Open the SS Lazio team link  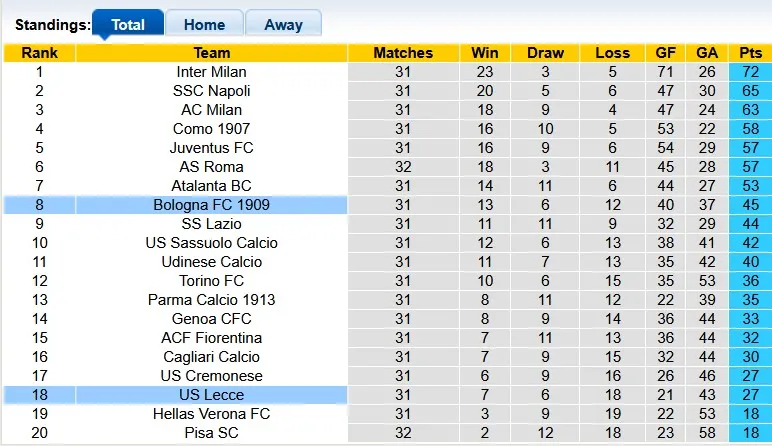pyautogui.click(x=211, y=224)
